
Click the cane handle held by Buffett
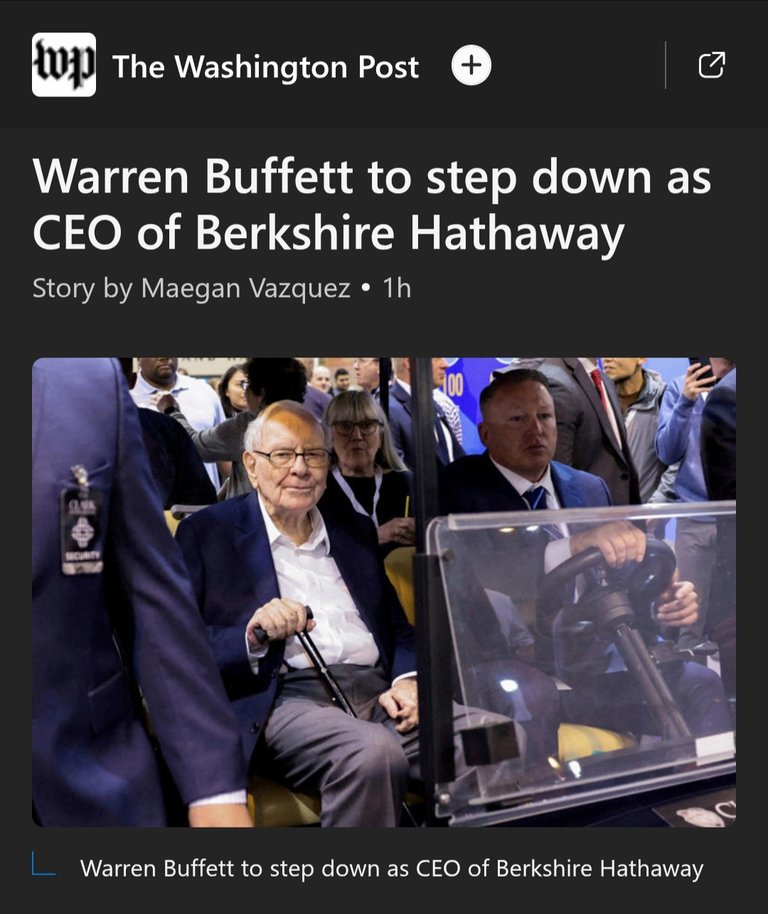(x=284, y=622)
